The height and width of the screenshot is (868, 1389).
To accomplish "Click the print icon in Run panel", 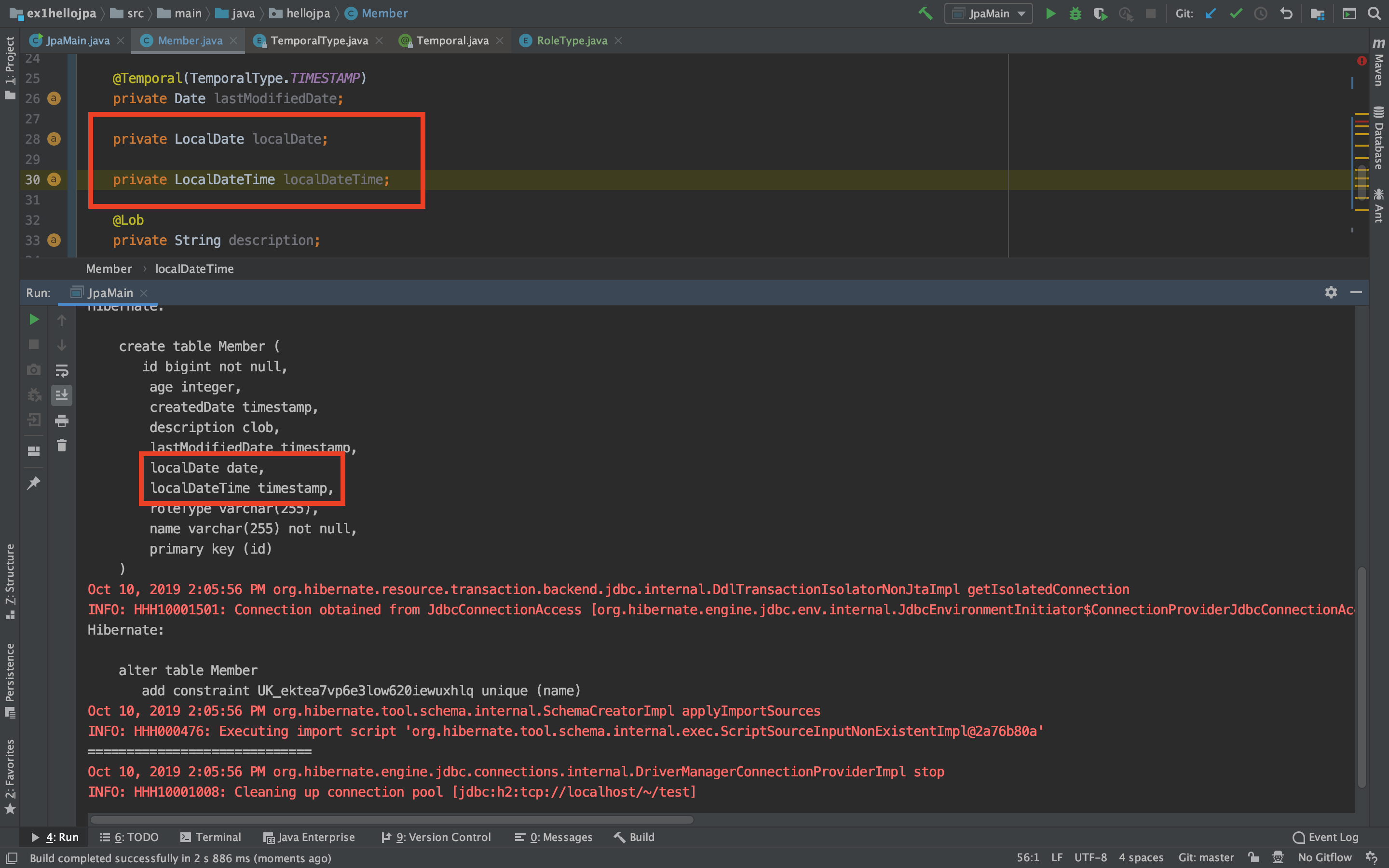I will [x=61, y=421].
